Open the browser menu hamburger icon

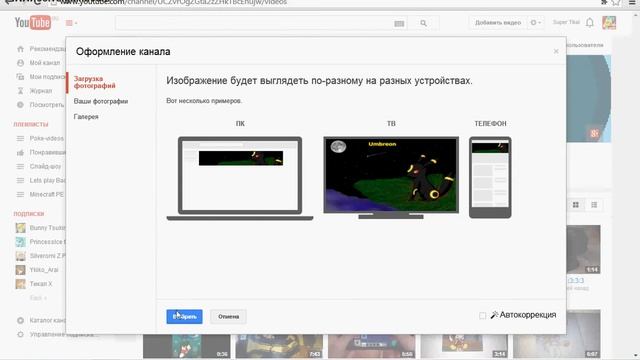pyautogui.click(x=632, y=2)
